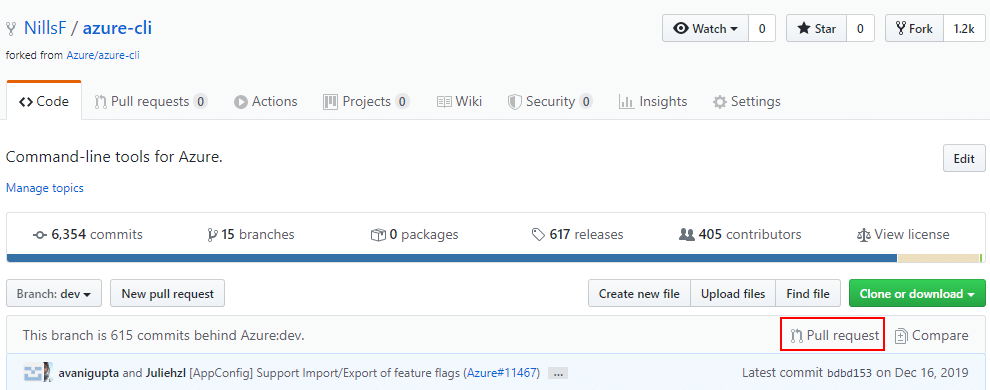Open the Manage topics link
This screenshot has width=990, height=390.
coord(44,188)
